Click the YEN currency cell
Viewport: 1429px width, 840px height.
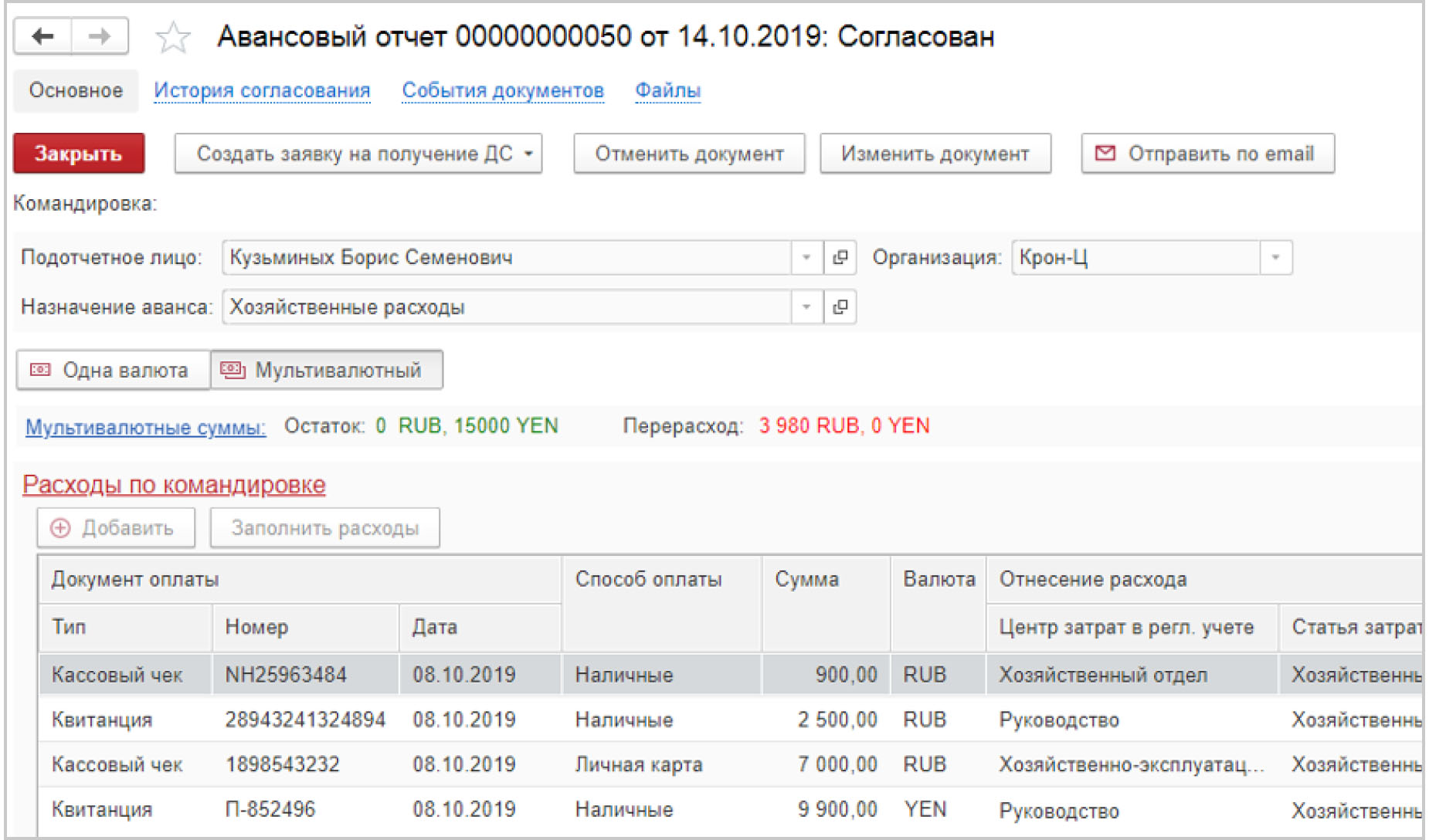pyautogui.click(x=939, y=809)
